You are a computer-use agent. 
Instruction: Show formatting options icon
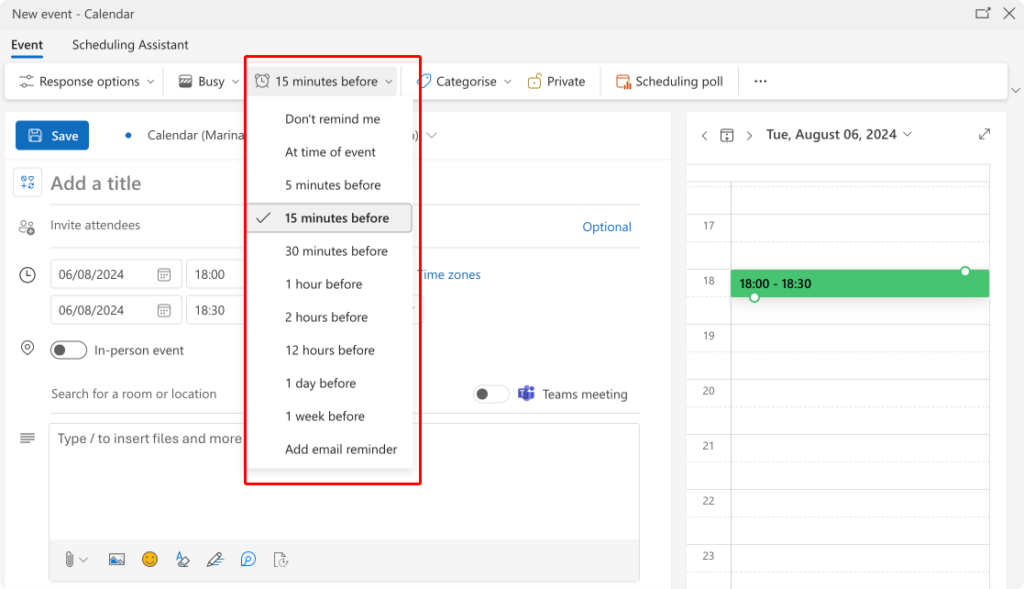tap(183, 560)
